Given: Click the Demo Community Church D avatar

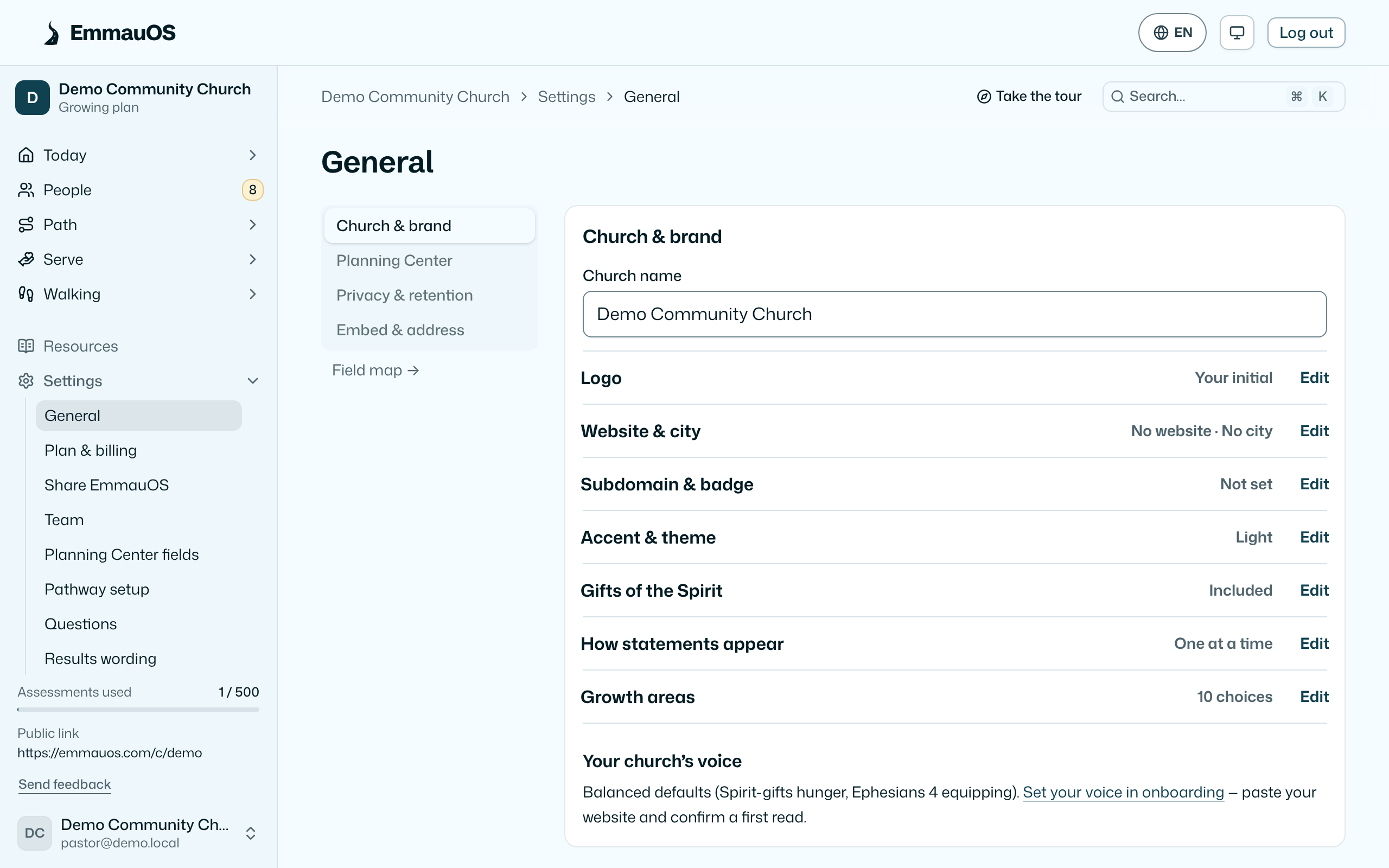Looking at the screenshot, I should click(33, 98).
